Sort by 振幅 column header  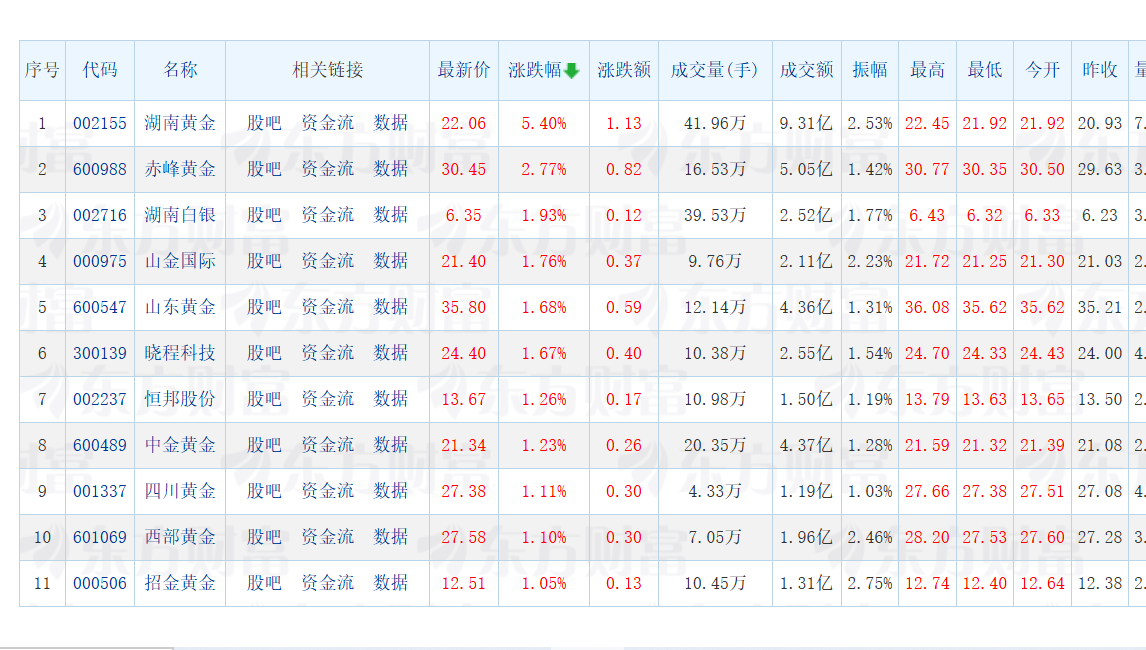click(870, 70)
